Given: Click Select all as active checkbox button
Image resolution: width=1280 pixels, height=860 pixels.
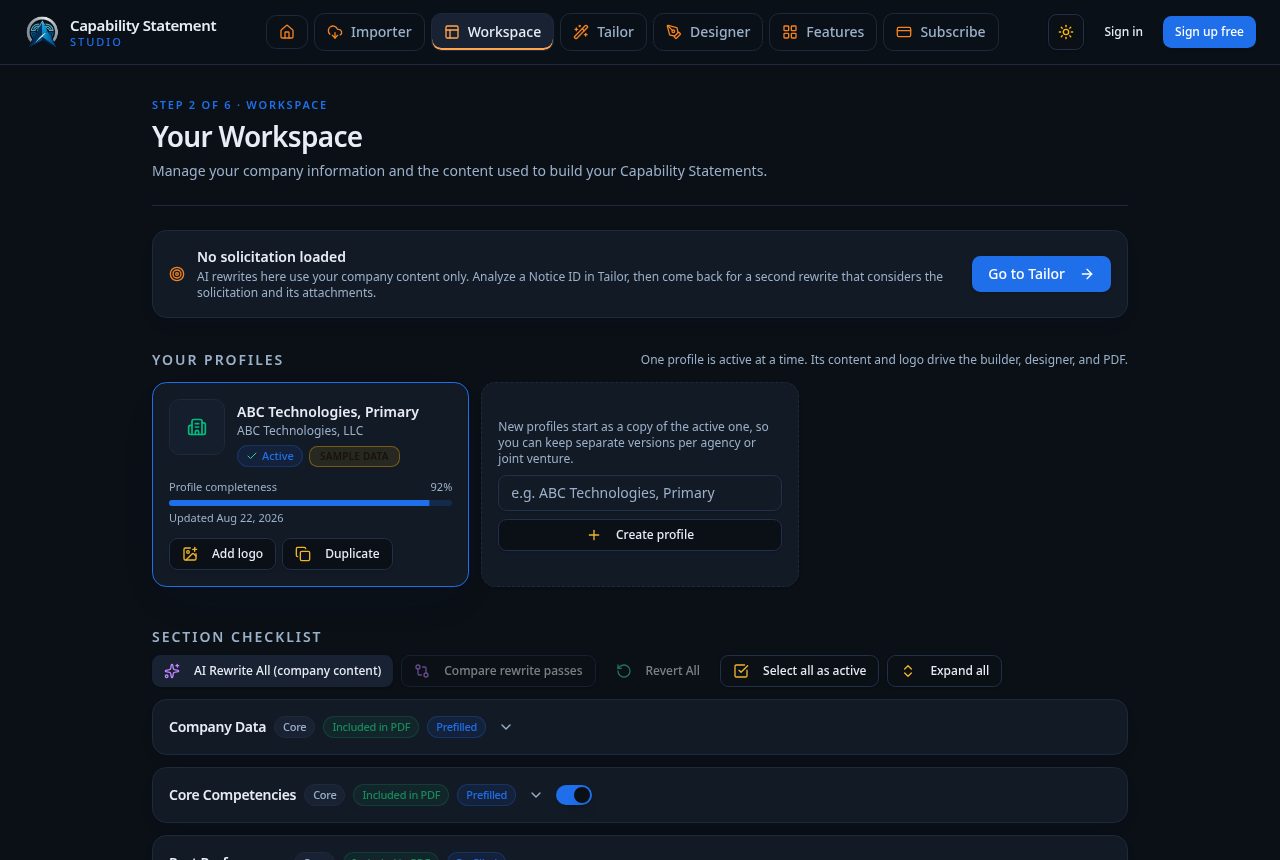Looking at the screenshot, I should [799, 671].
